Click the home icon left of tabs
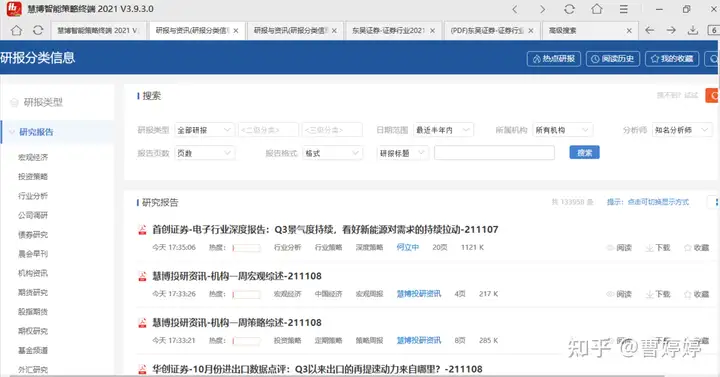The width and height of the screenshot is (720, 377). pyautogui.click(x=17, y=30)
